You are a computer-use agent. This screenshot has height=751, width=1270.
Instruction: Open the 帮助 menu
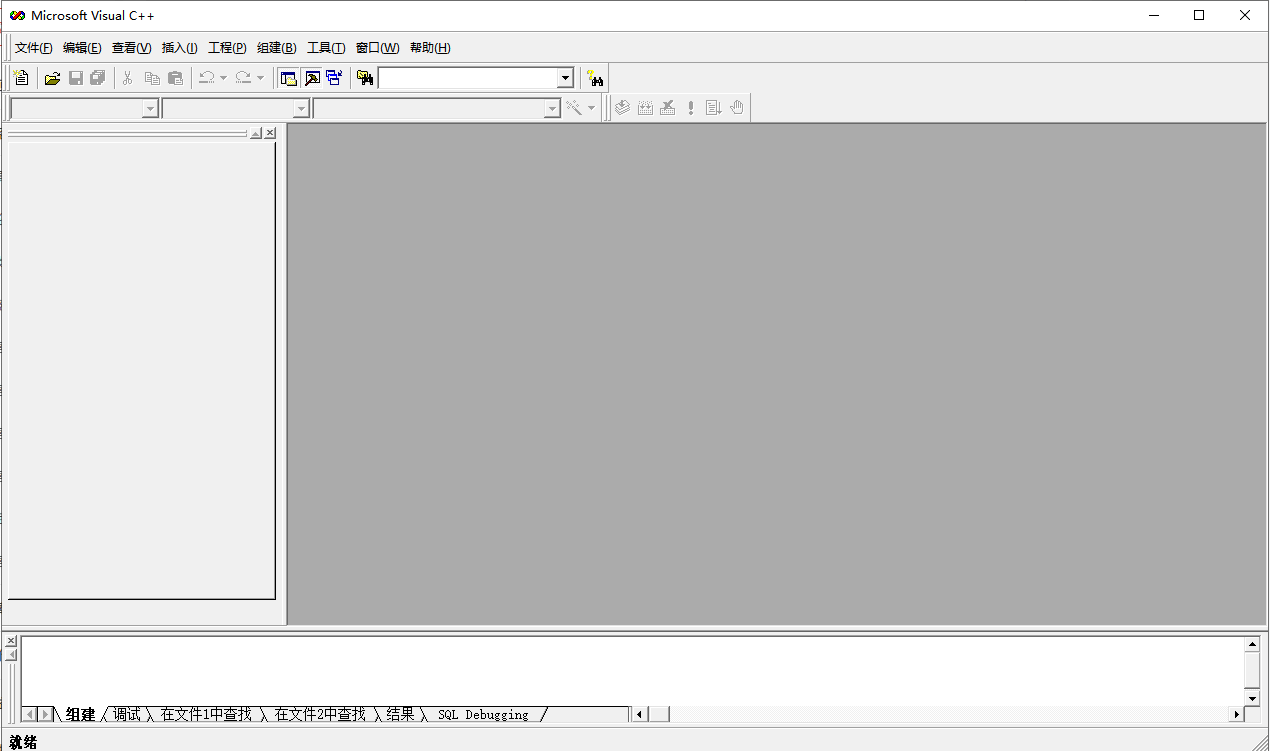[x=430, y=47]
